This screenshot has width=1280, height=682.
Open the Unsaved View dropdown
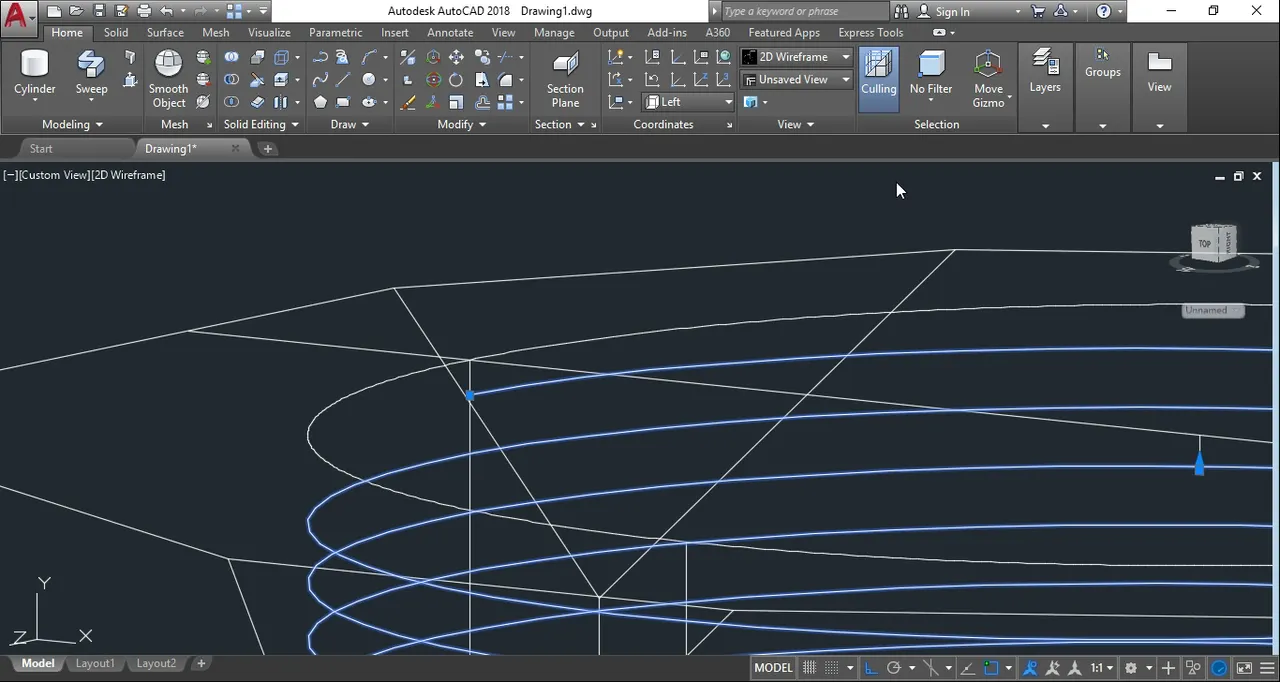[x=796, y=79]
